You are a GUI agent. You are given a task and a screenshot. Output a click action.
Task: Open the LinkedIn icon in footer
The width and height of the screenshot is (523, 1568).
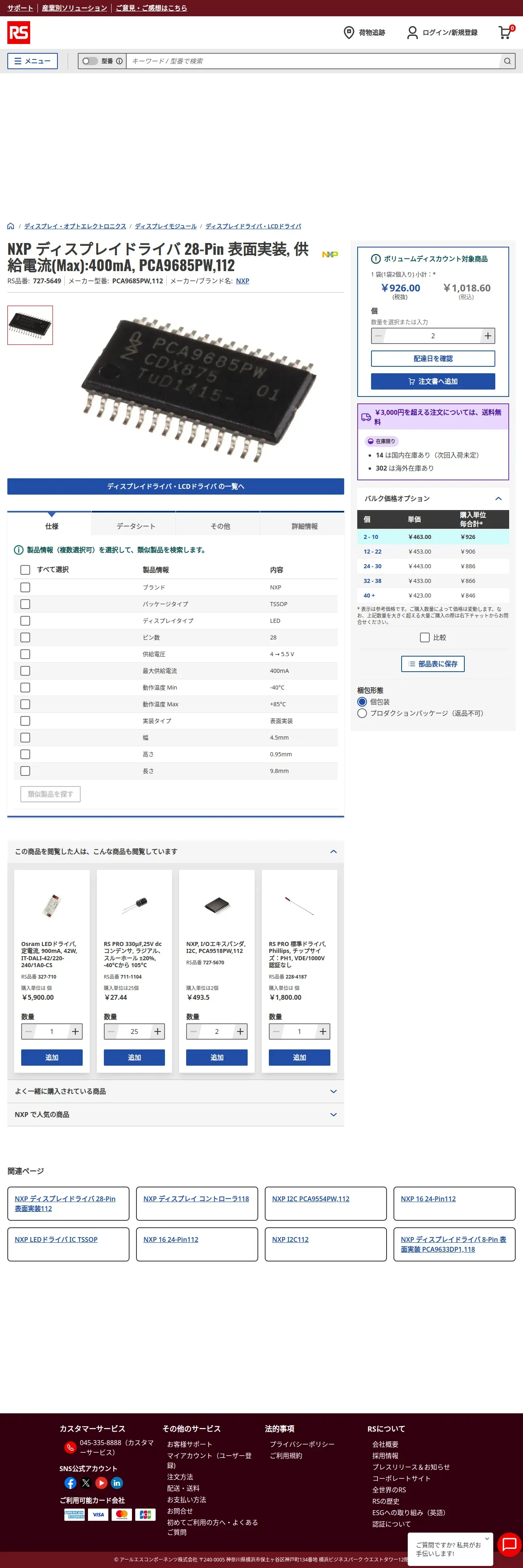(x=117, y=1483)
